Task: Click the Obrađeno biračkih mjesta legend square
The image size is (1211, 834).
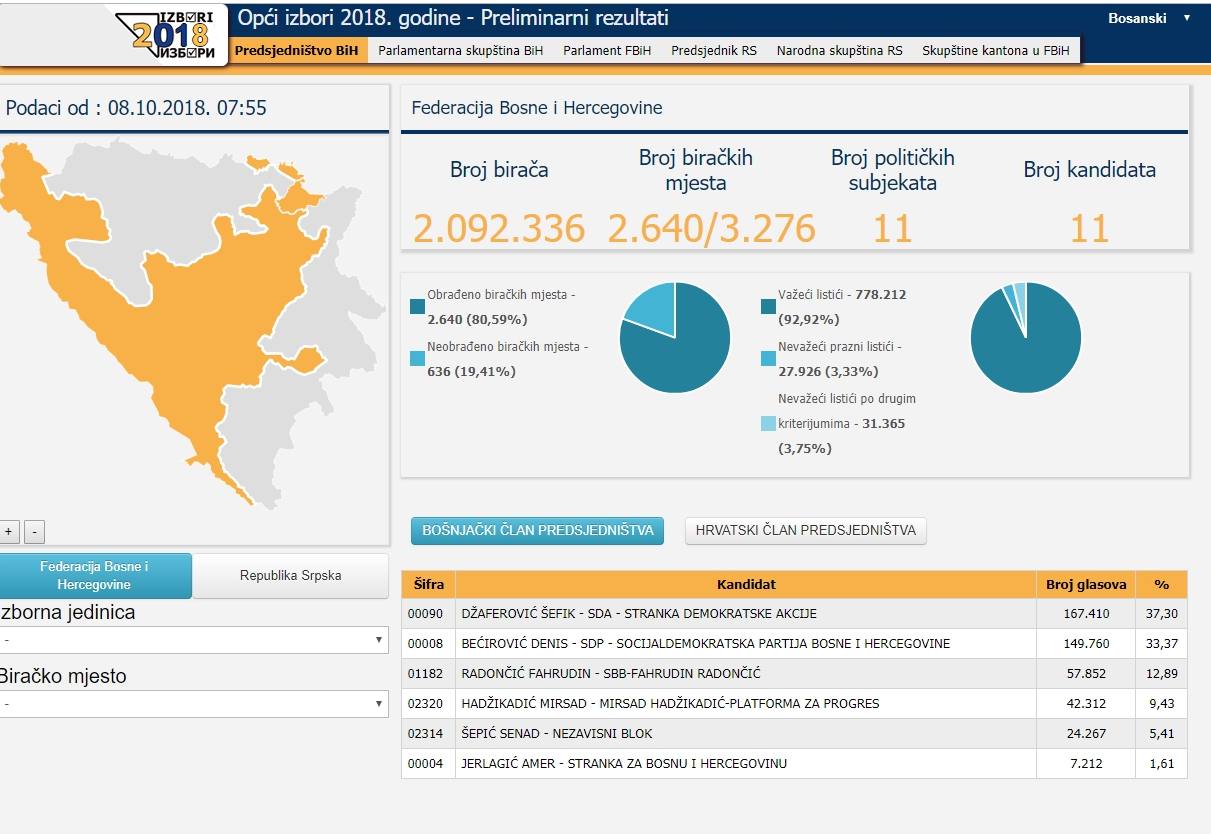Action: [417, 307]
